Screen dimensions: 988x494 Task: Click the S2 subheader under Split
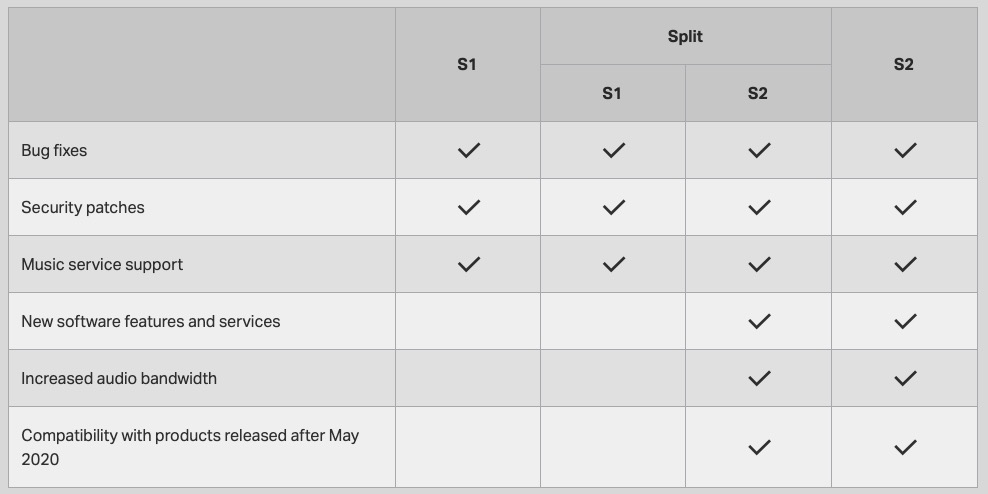pyautogui.click(x=758, y=93)
